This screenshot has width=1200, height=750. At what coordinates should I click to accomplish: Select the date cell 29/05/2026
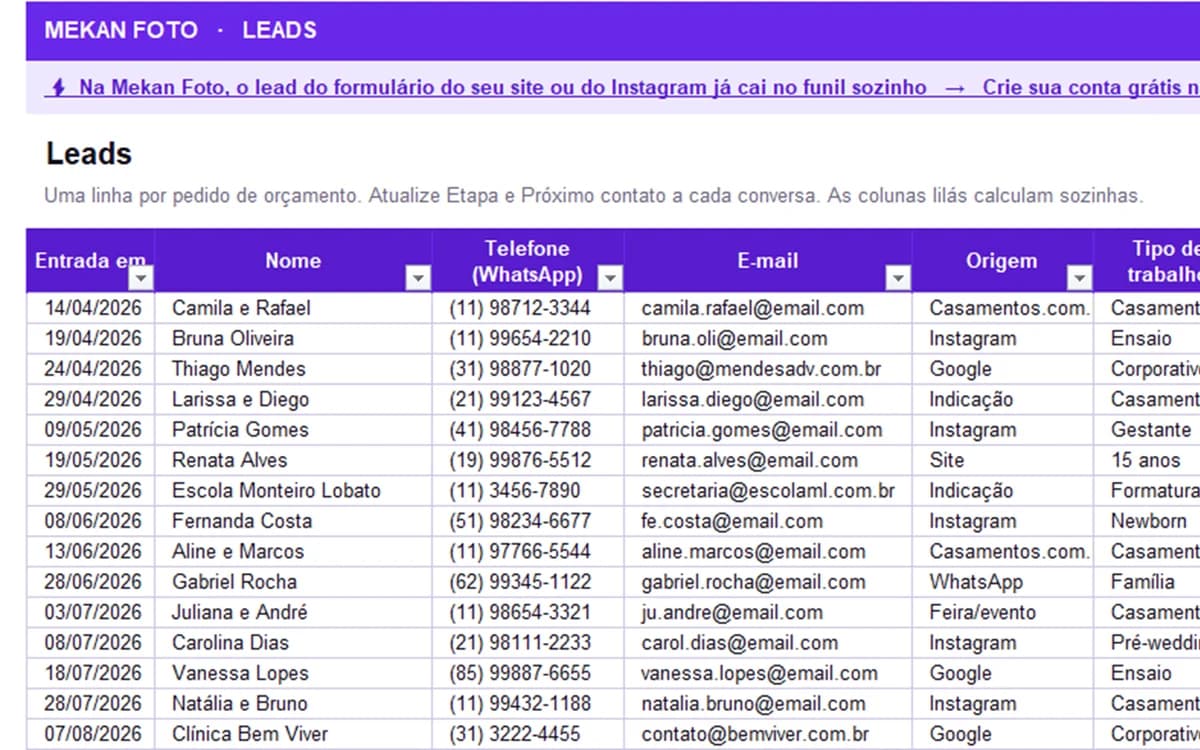point(91,491)
